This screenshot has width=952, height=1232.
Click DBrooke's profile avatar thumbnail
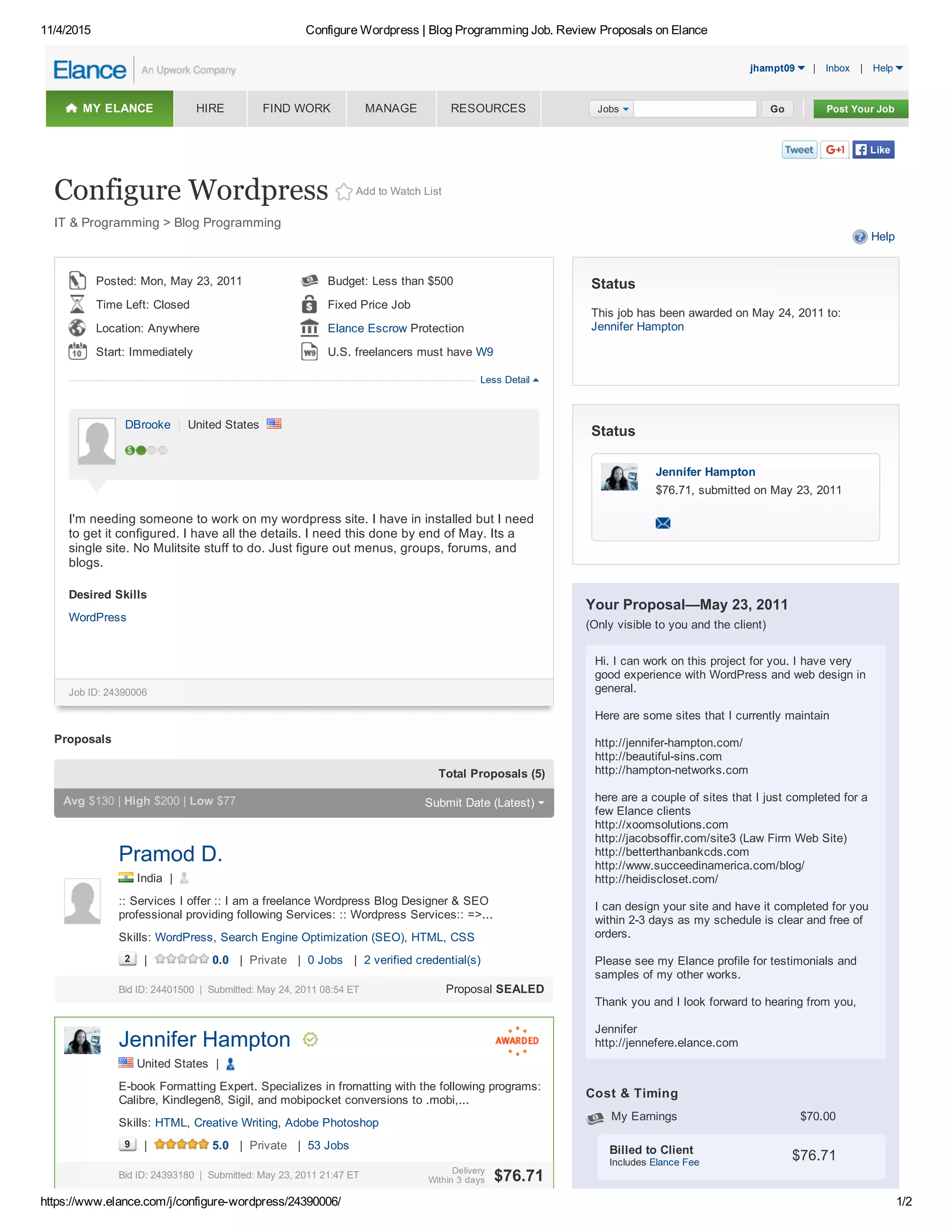click(x=96, y=441)
